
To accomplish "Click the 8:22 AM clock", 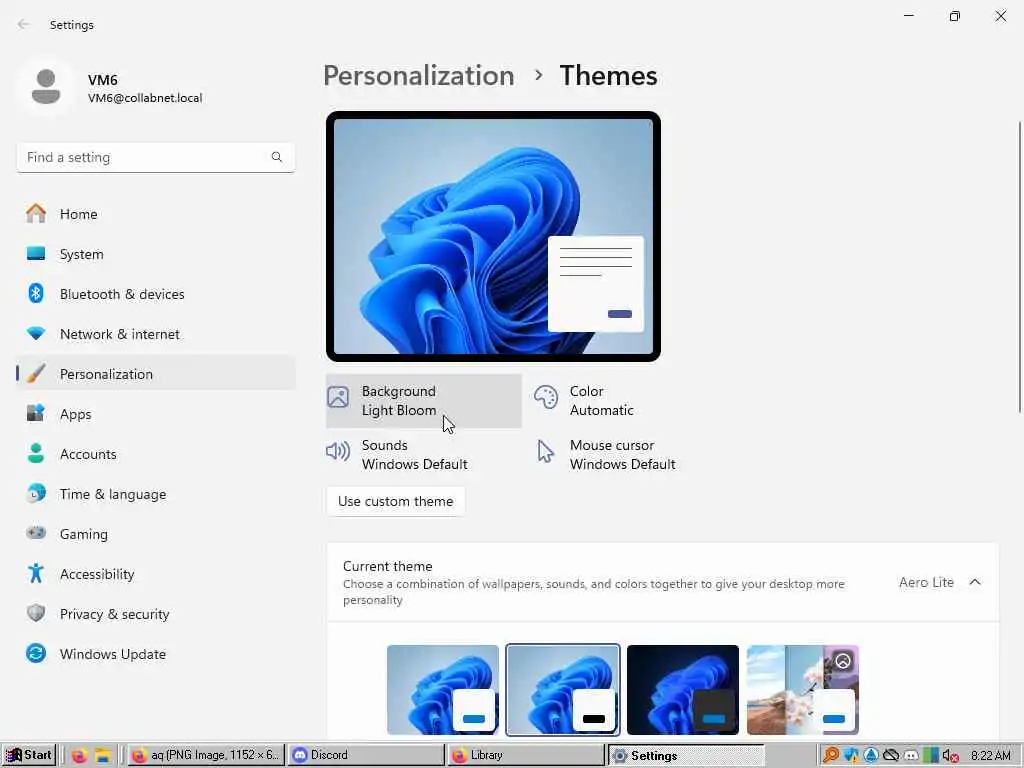I will click(990, 756).
